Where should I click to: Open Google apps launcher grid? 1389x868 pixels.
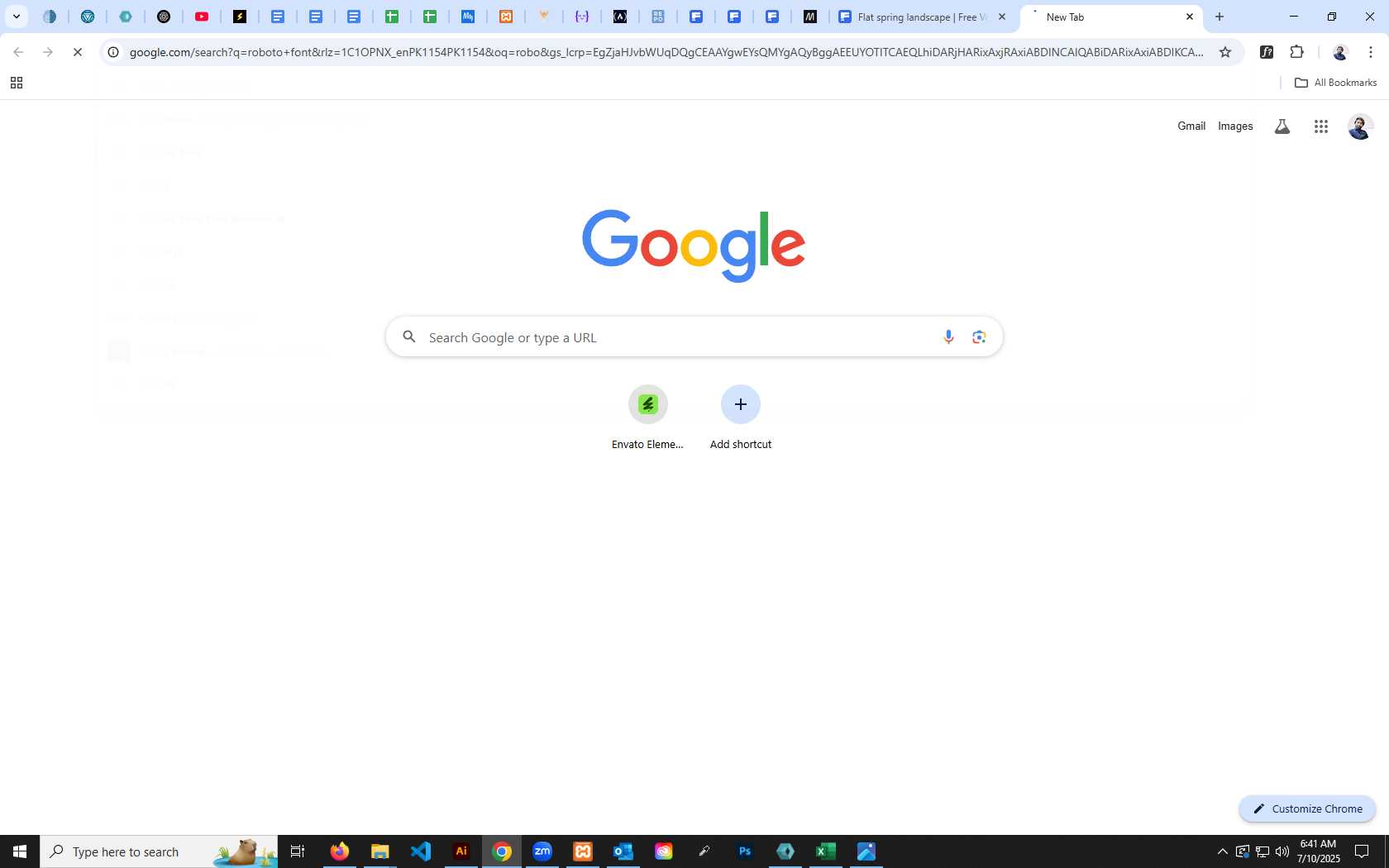click(1321, 126)
